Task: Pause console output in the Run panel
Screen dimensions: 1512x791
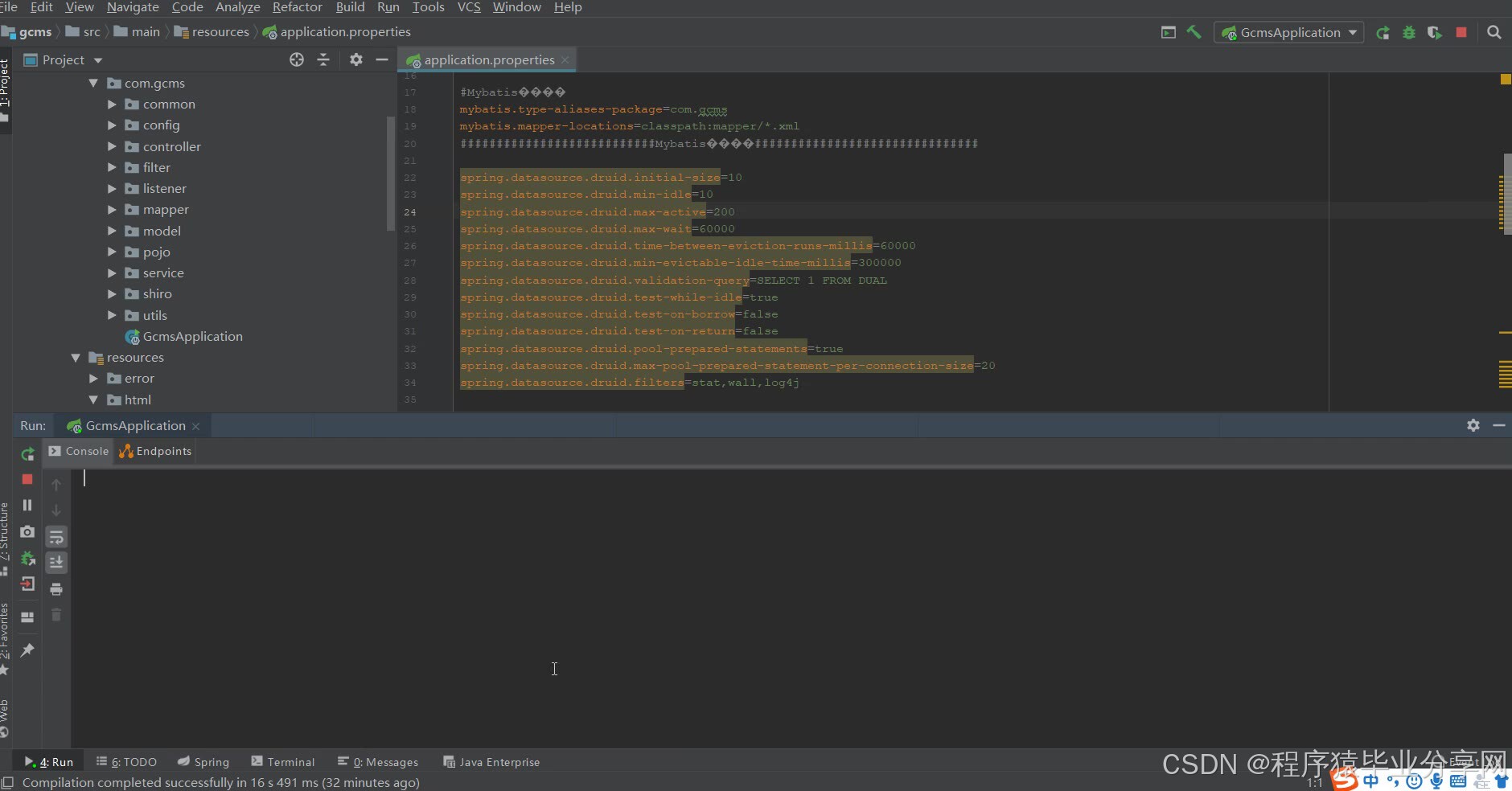Action: click(27, 505)
